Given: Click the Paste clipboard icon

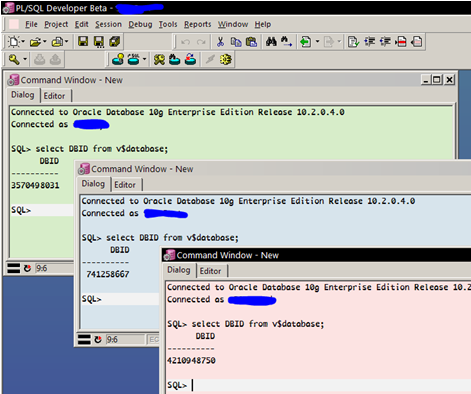Looking at the screenshot, I should click(251, 42).
